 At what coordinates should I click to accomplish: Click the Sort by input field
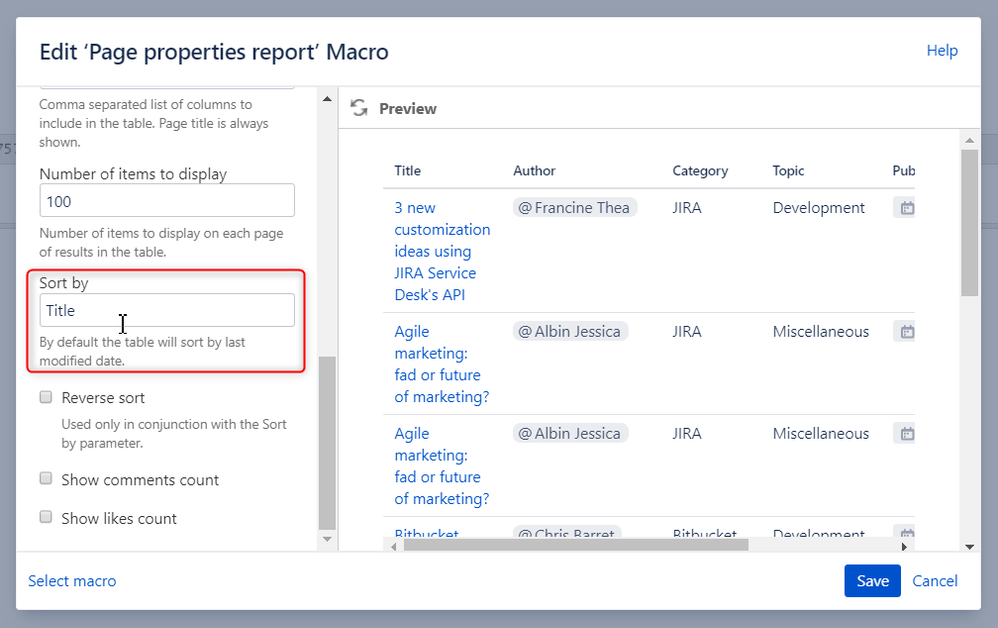[167, 310]
